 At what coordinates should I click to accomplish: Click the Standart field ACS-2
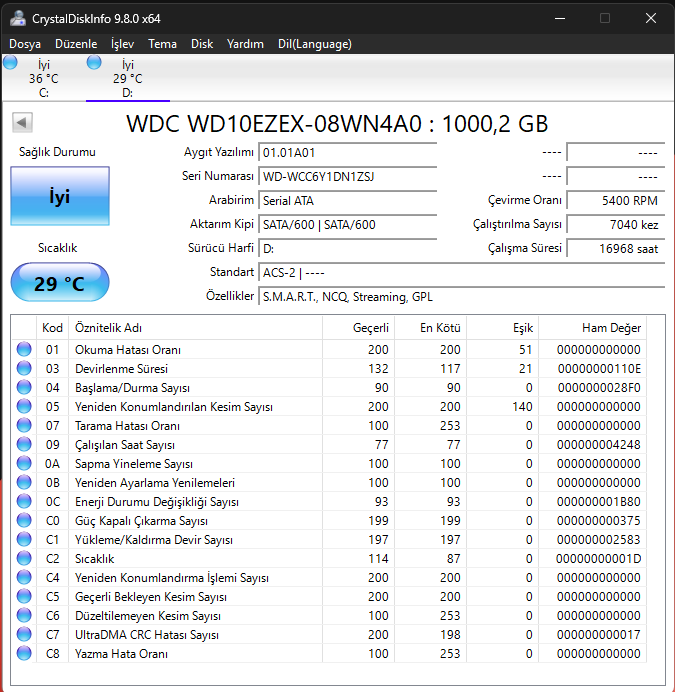coord(462,272)
